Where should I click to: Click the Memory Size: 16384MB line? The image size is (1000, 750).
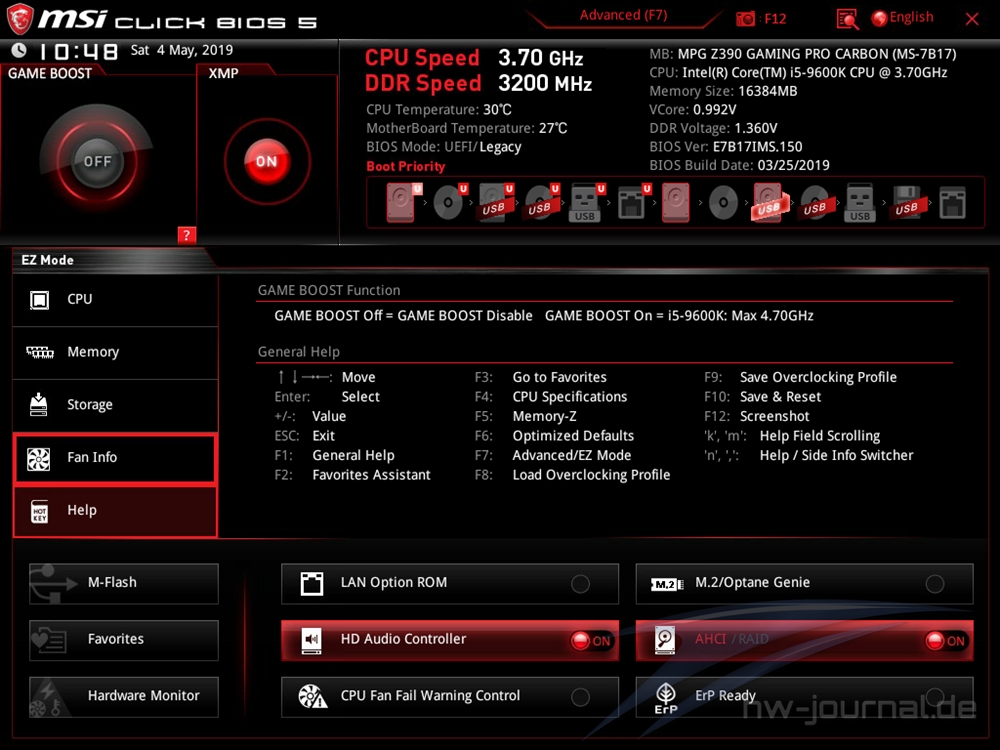(x=723, y=91)
